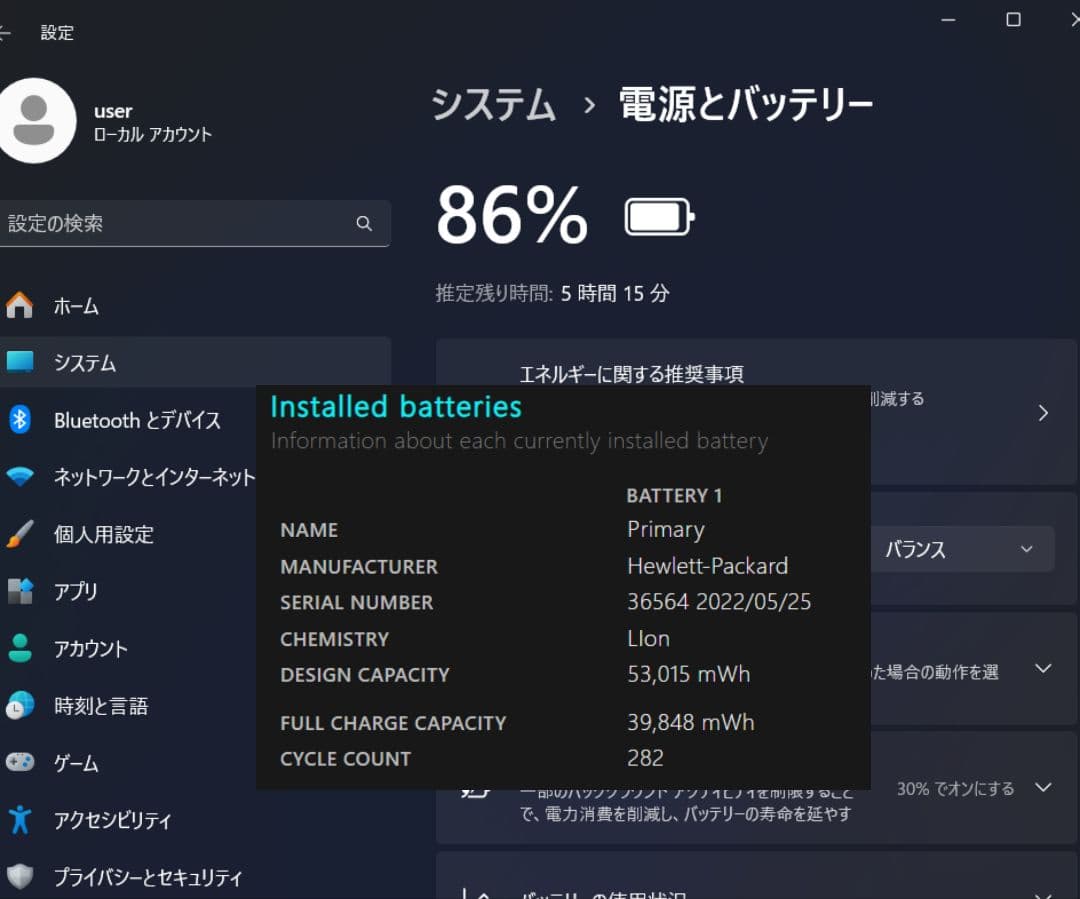Expand the battery saver 30% でオンにする section

point(1043,788)
